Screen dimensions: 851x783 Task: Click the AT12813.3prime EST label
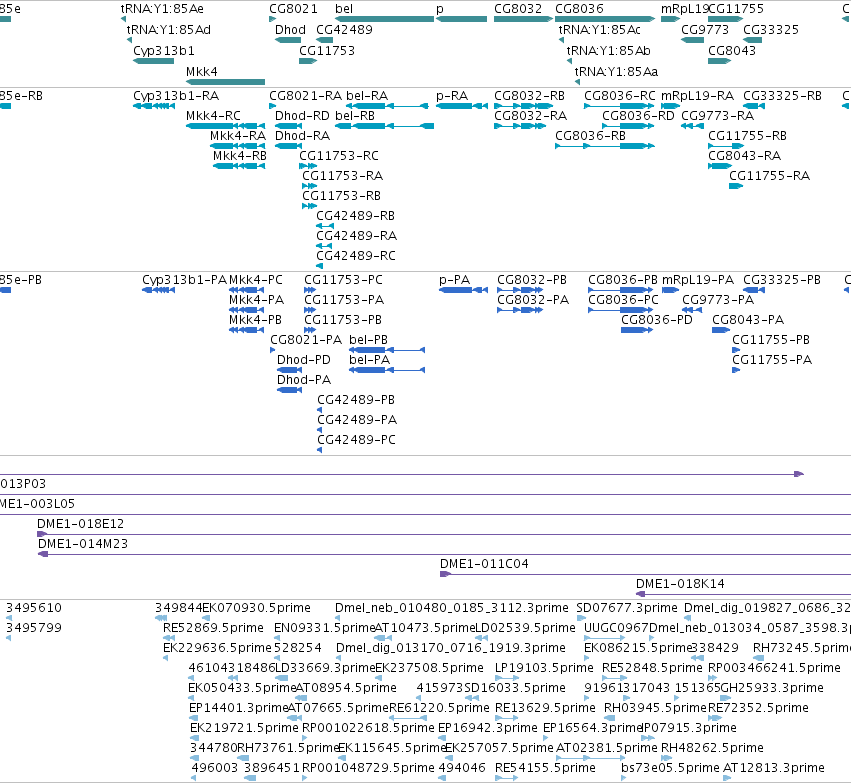[774, 768]
